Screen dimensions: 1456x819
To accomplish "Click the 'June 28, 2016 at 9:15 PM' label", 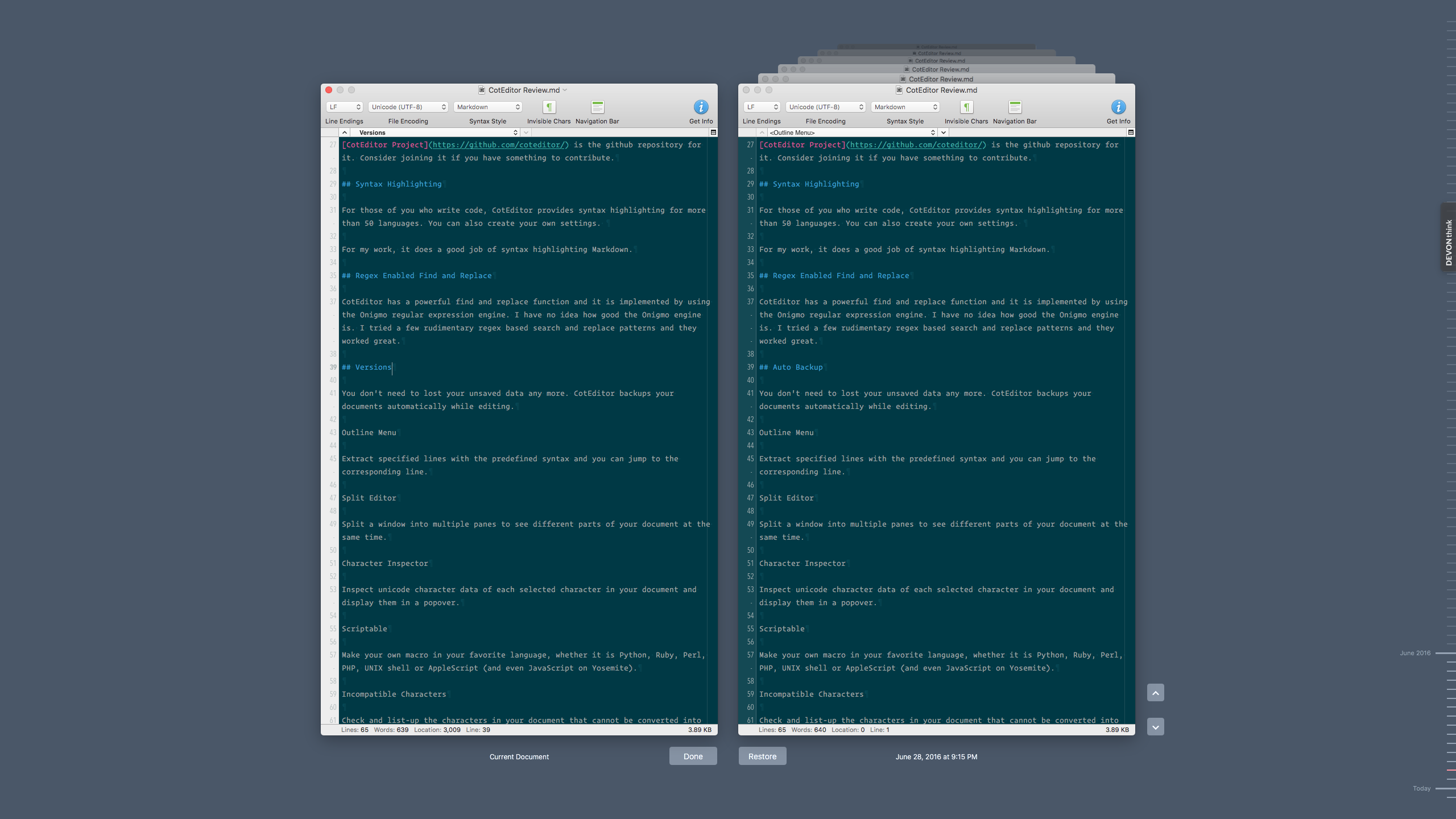I will [x=936, y=757].
